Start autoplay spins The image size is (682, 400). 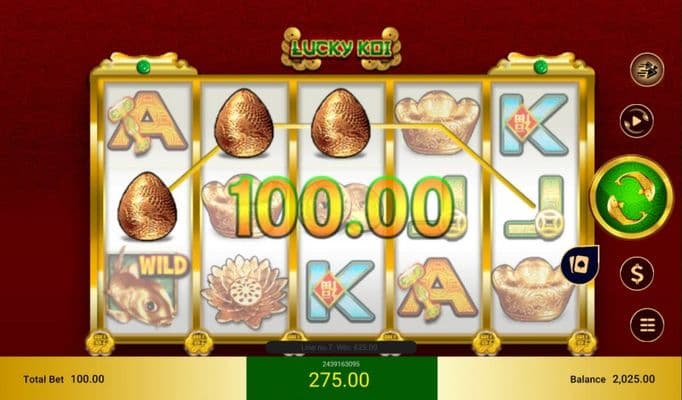[x=637, y=121]
